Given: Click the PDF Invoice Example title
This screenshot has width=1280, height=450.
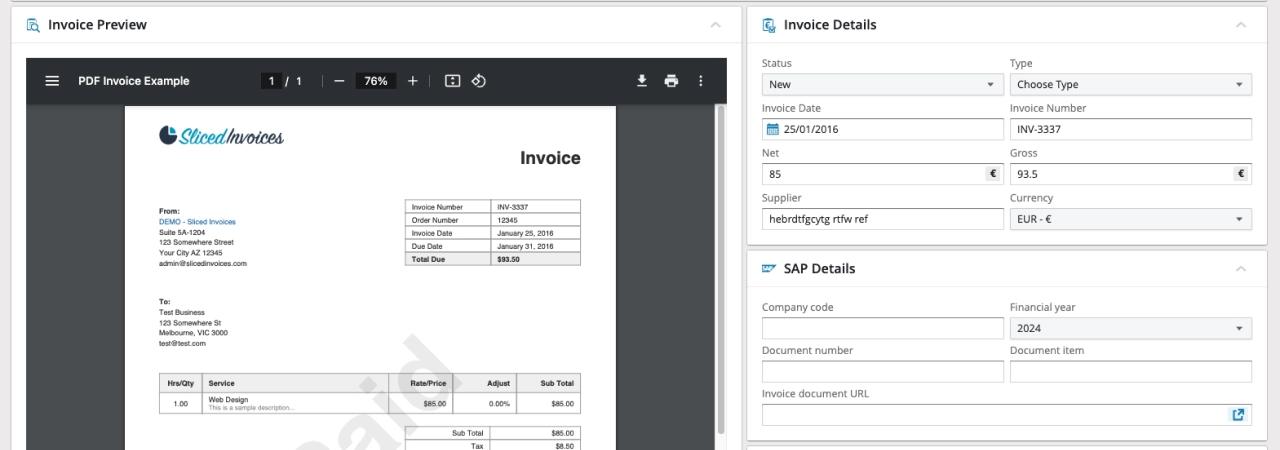Looking at the screenshot, I should [134, 81].
